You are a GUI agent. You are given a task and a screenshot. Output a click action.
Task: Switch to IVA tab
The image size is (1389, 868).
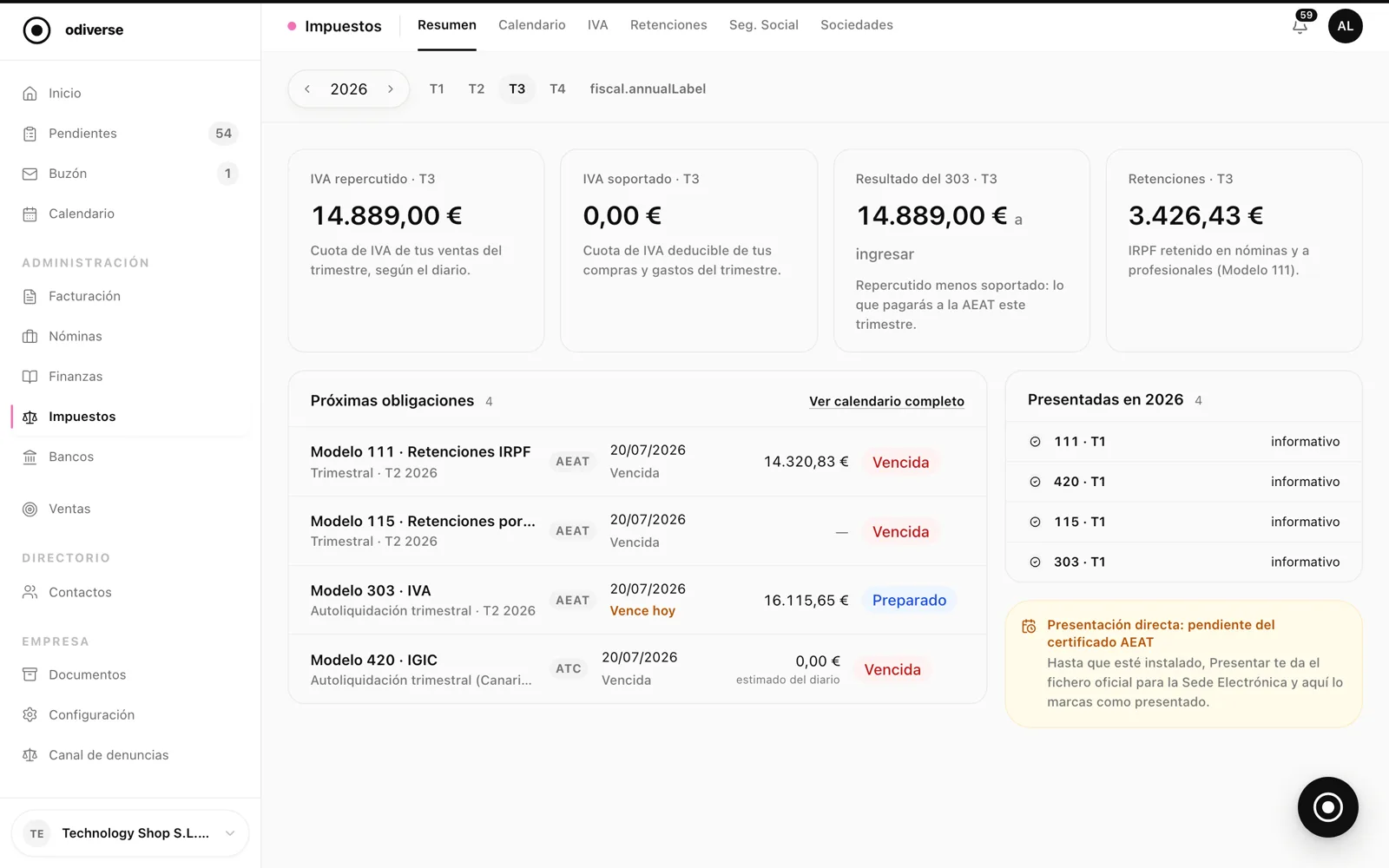click(598, 25)
